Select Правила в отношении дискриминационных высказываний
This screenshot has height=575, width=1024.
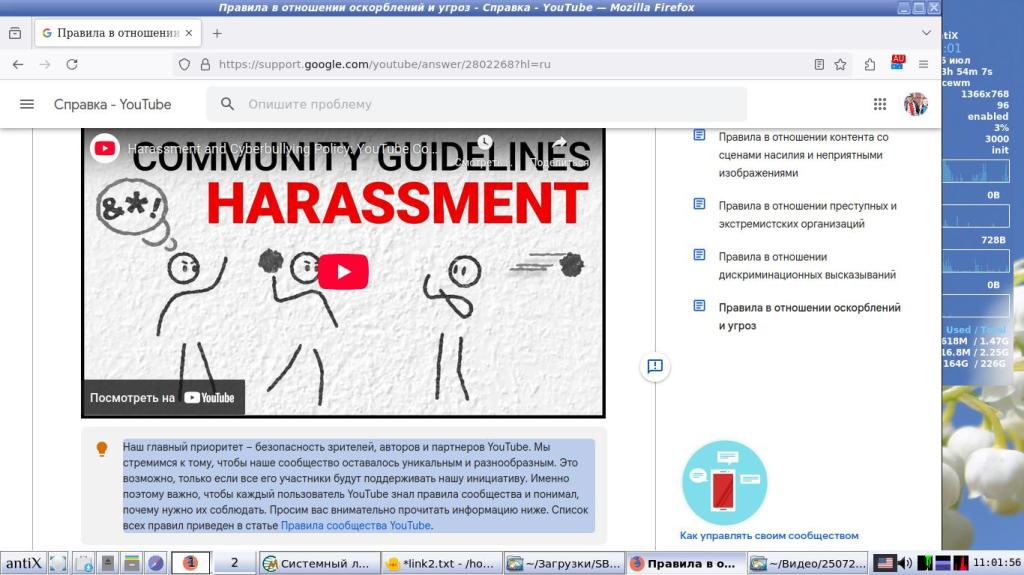click(806, 265)
